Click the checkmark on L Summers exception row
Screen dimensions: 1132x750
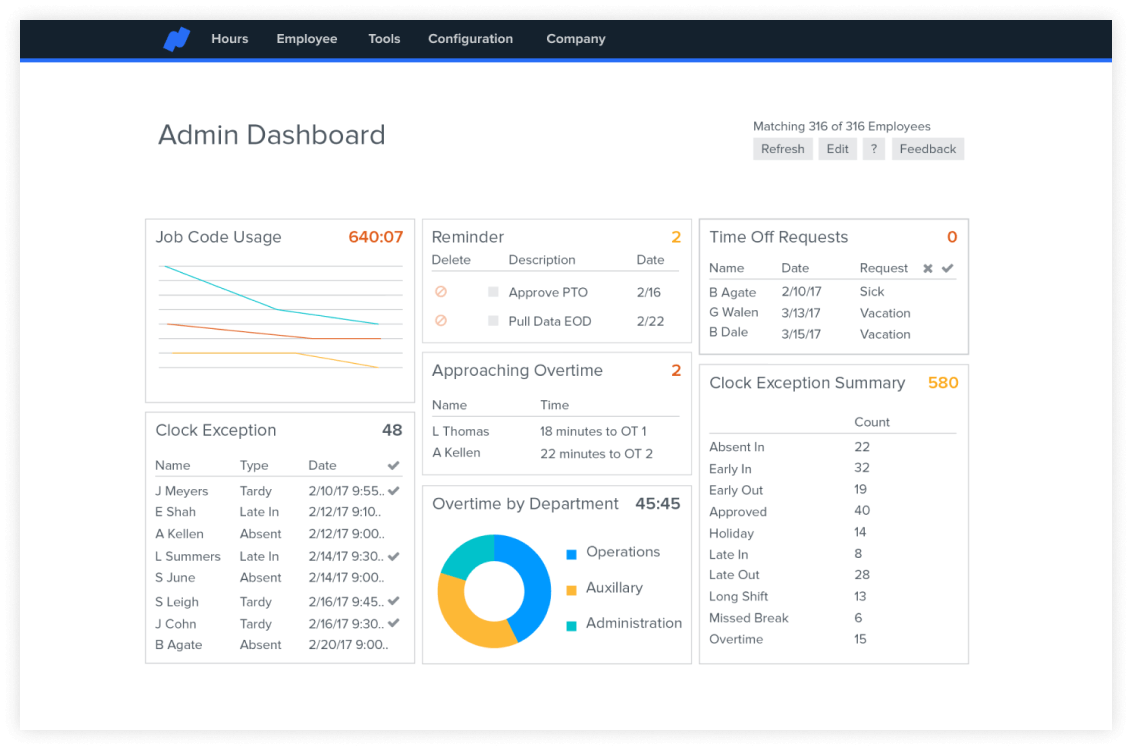coord(394,556)
